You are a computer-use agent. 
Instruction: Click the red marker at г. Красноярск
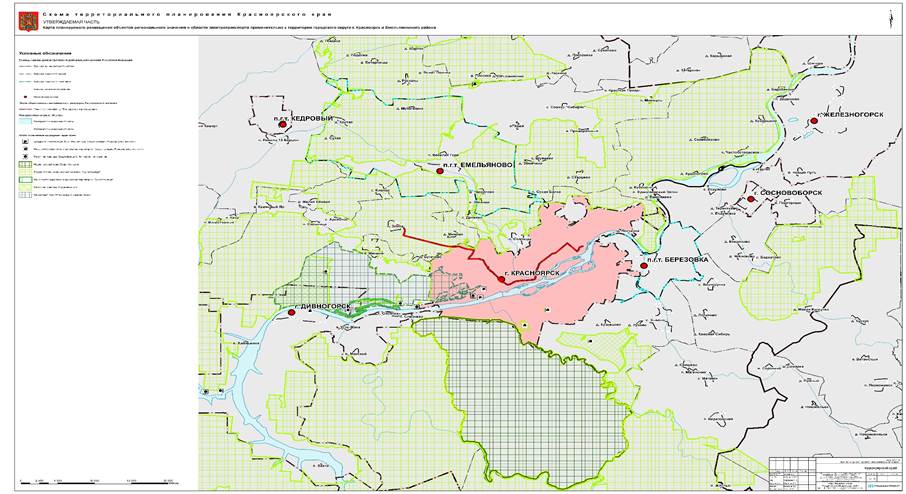(x=501, y=280)
